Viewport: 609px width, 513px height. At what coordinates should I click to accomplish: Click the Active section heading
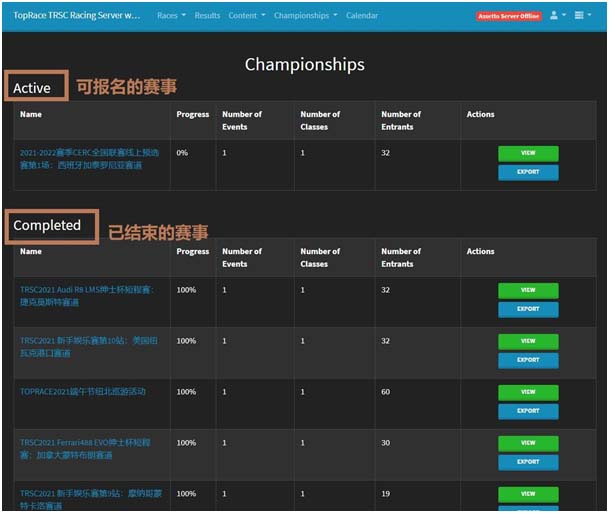[32, 88]
